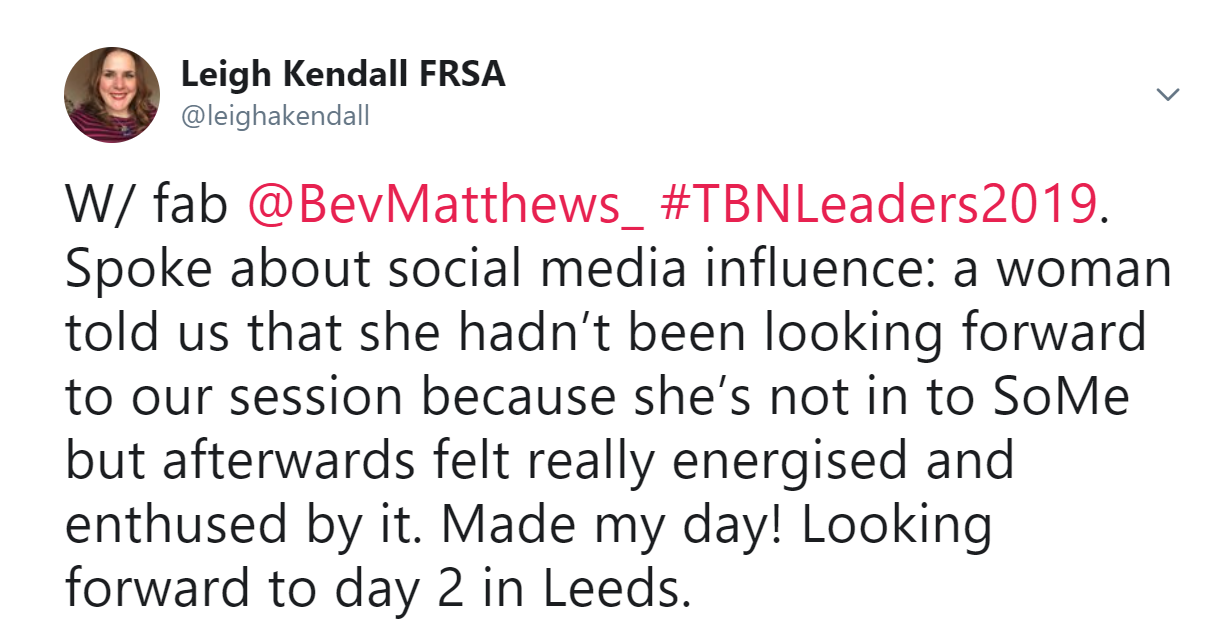Click the words "really energised and"
Viewport: 1216px width, 621px height.
tap(785, 461)
